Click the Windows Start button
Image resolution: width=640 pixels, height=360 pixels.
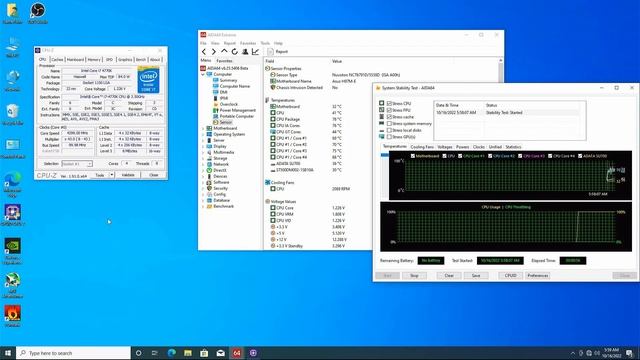coord(8,353)
